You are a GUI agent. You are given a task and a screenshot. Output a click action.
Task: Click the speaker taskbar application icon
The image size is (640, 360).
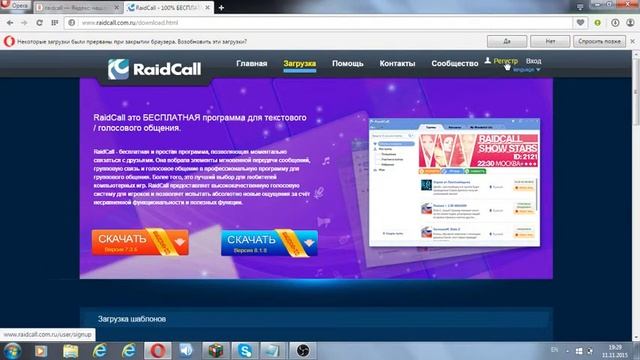pos(186,351)
